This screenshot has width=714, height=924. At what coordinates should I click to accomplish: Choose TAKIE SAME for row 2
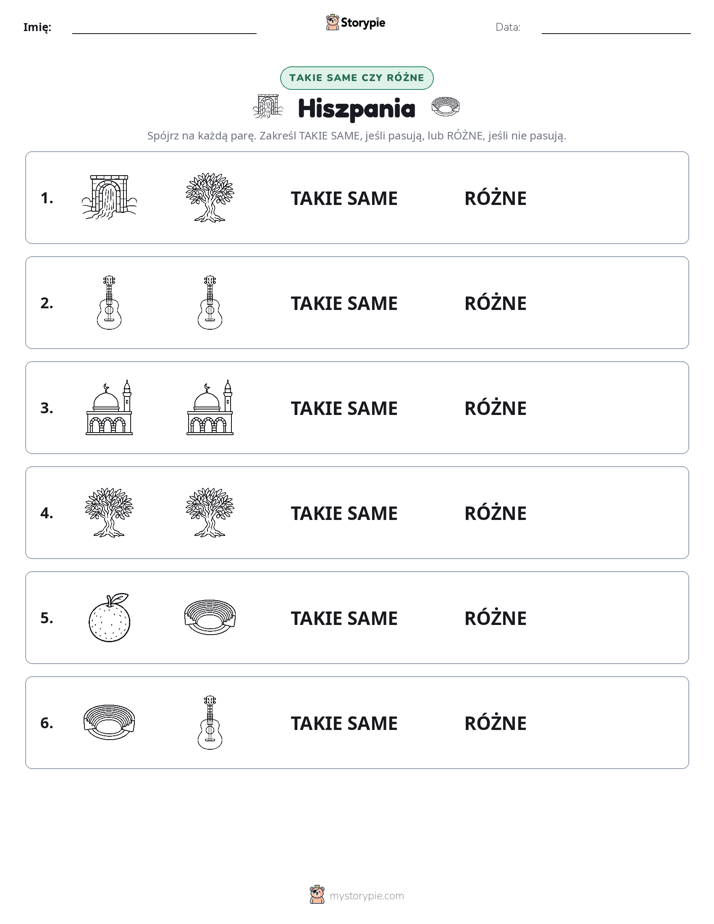pos(344,303)
